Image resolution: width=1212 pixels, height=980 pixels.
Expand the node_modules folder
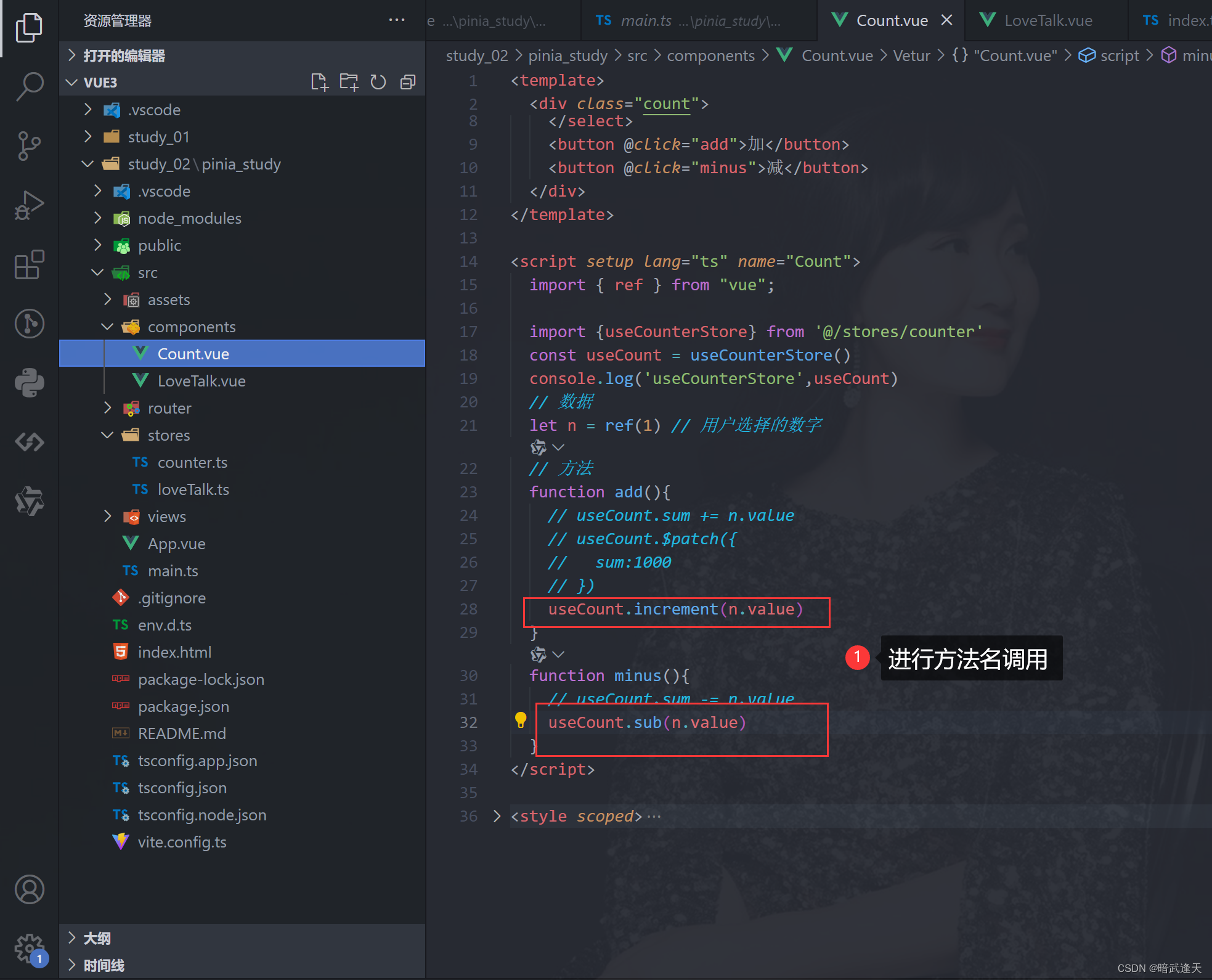(242, 218)
